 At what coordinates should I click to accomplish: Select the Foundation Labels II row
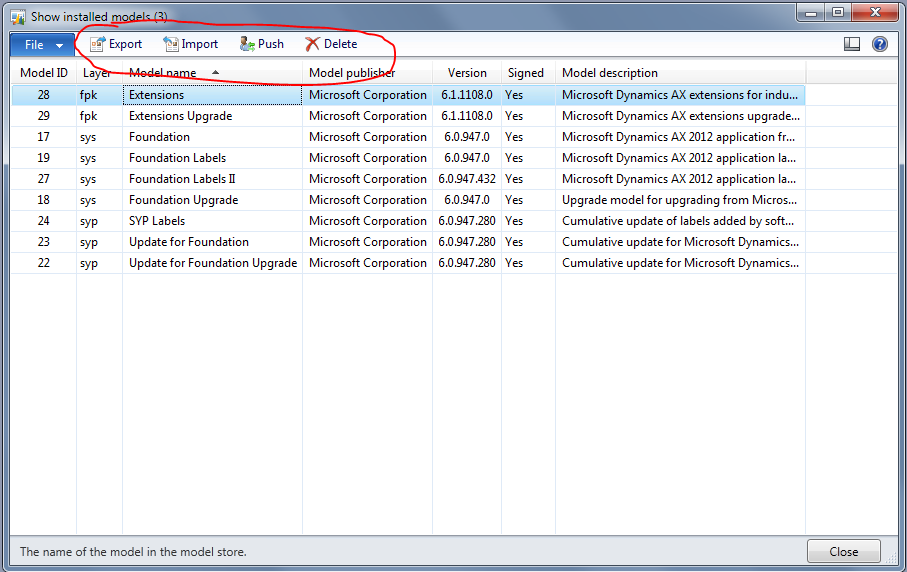pos(408,179)
